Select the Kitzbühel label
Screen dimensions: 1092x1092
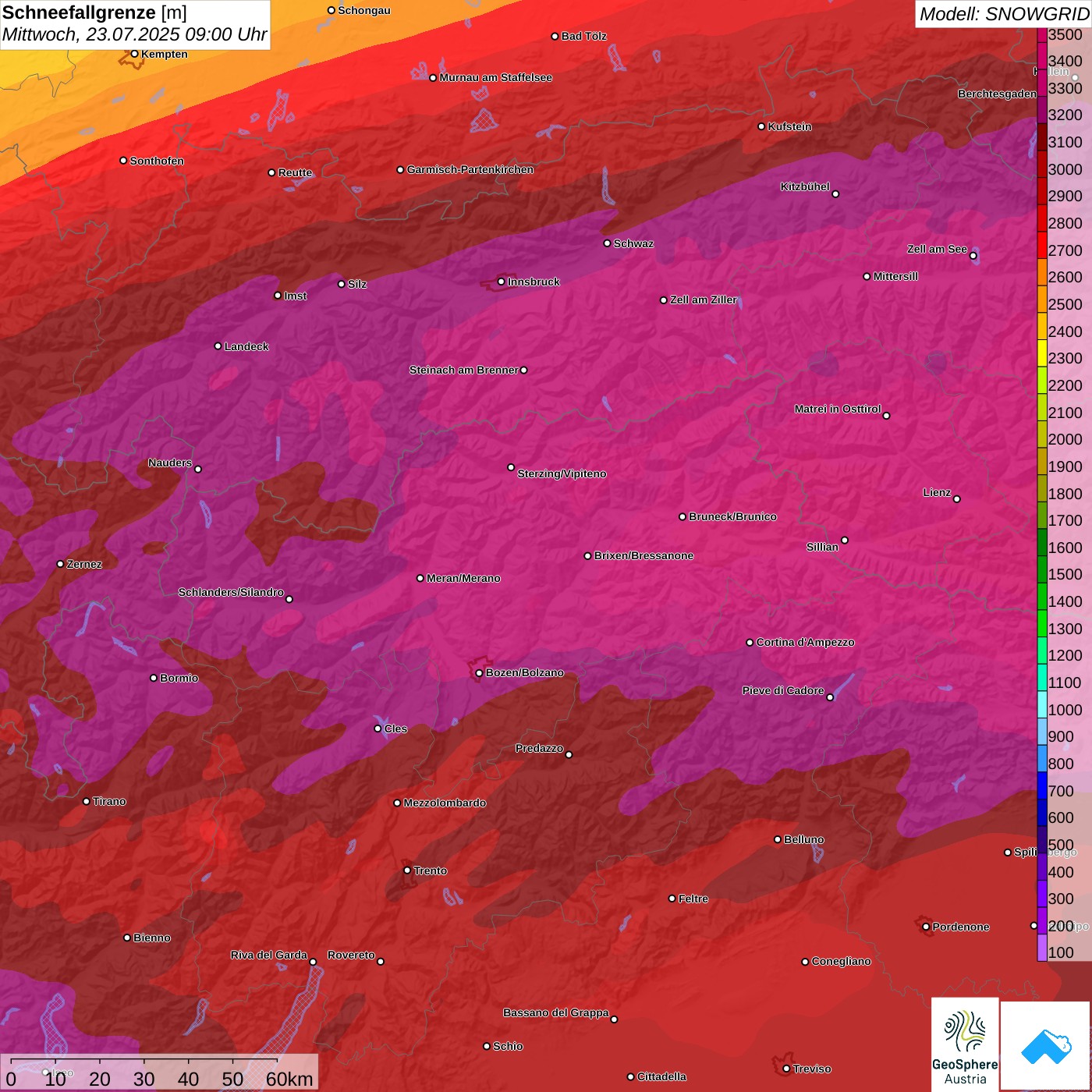coord(805,186)
